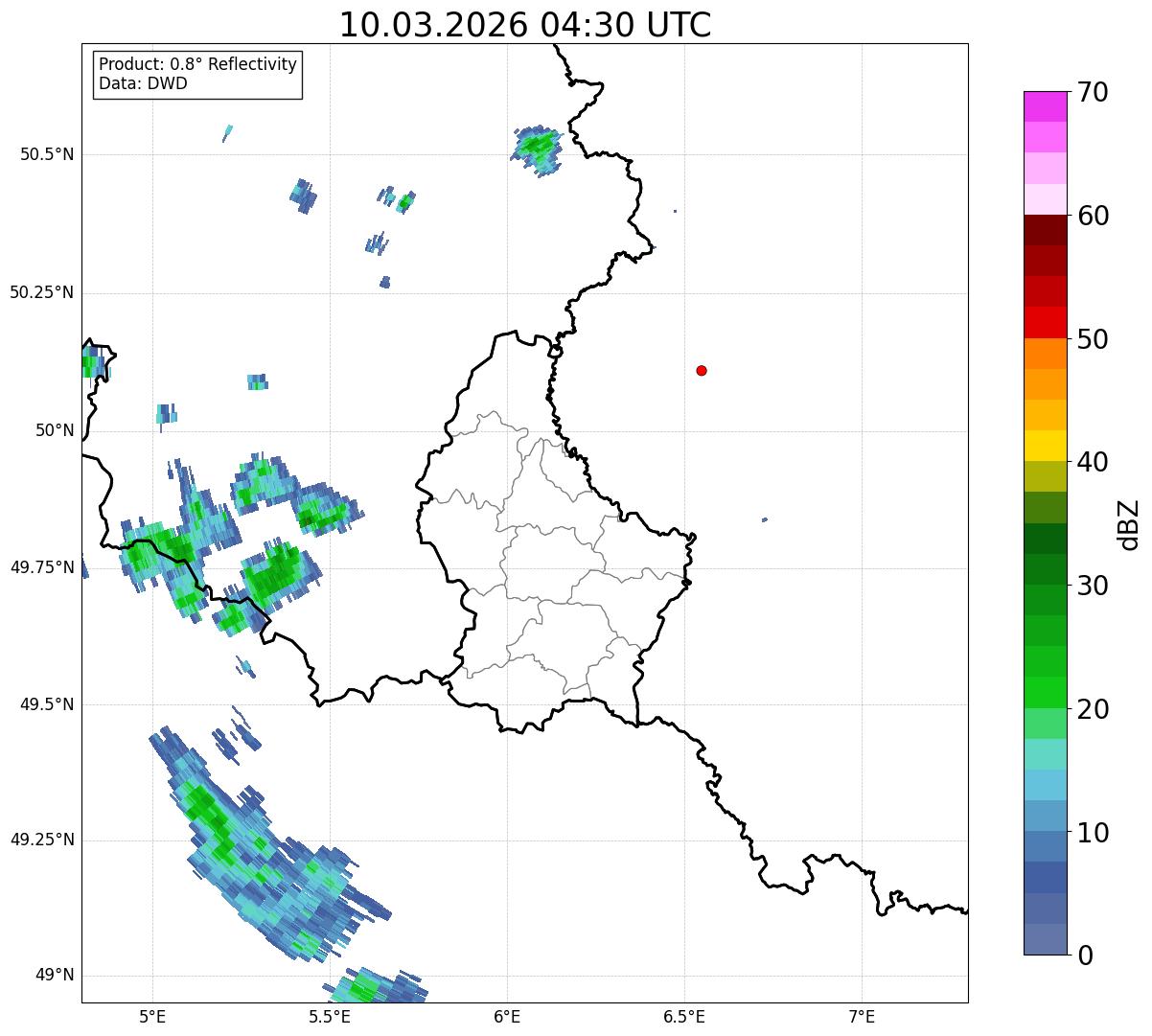Click the bright green colorbar segment above 20
The height and width of the screenshot is (1036, 1152).
click(x=1045, y=692)
